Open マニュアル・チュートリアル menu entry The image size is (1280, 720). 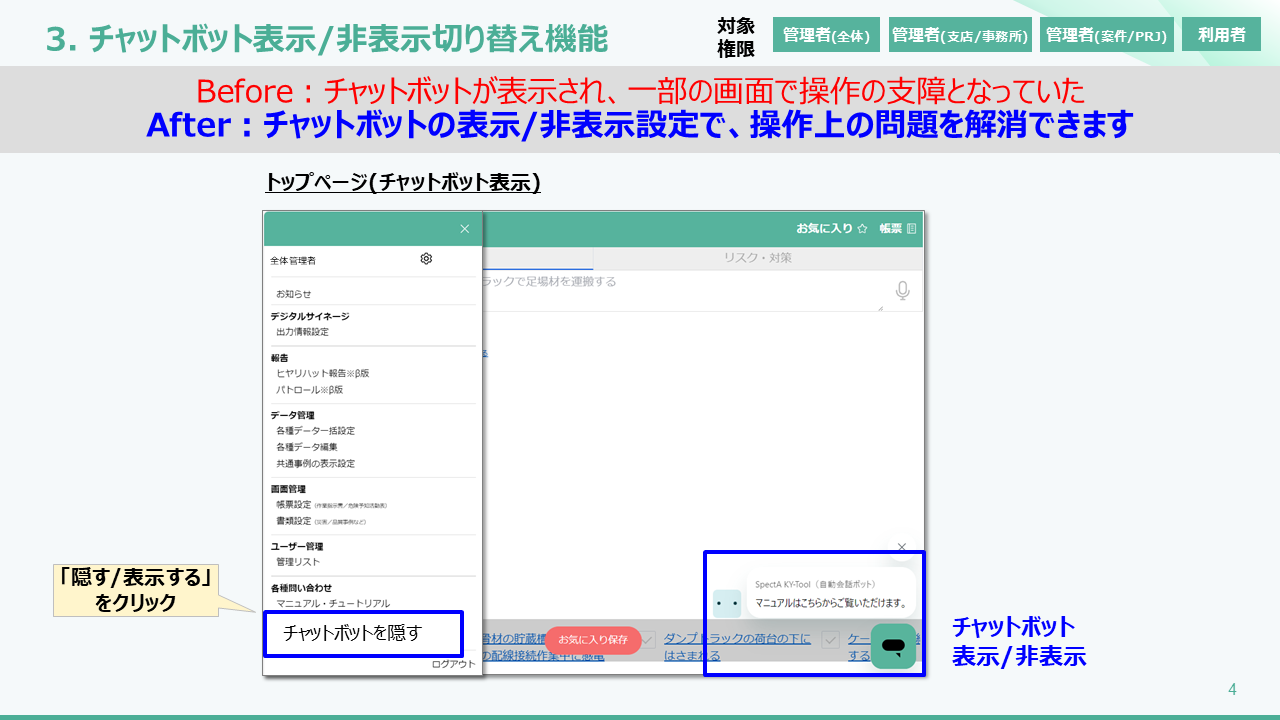pos(332,603)
